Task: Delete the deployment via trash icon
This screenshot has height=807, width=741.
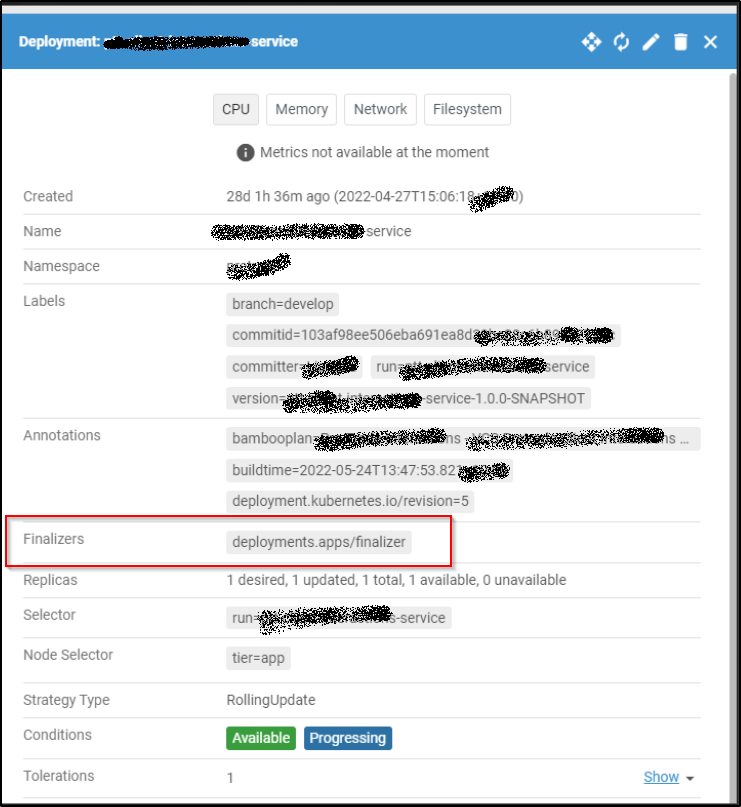Action: click(681, 42)
